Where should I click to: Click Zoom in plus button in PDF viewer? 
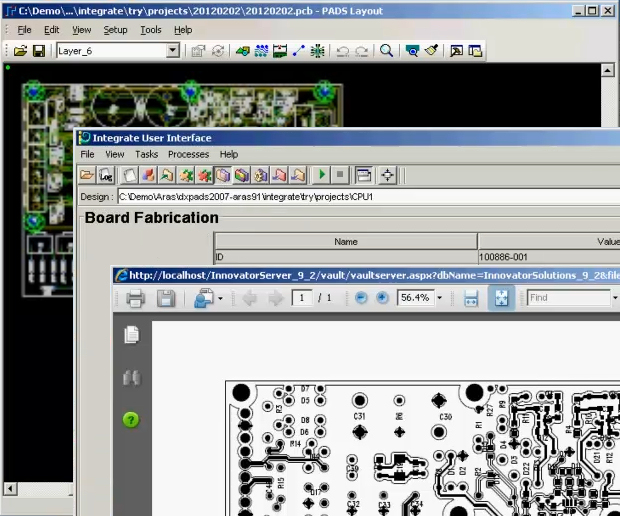pyautogui.click(x=382, y=298)
